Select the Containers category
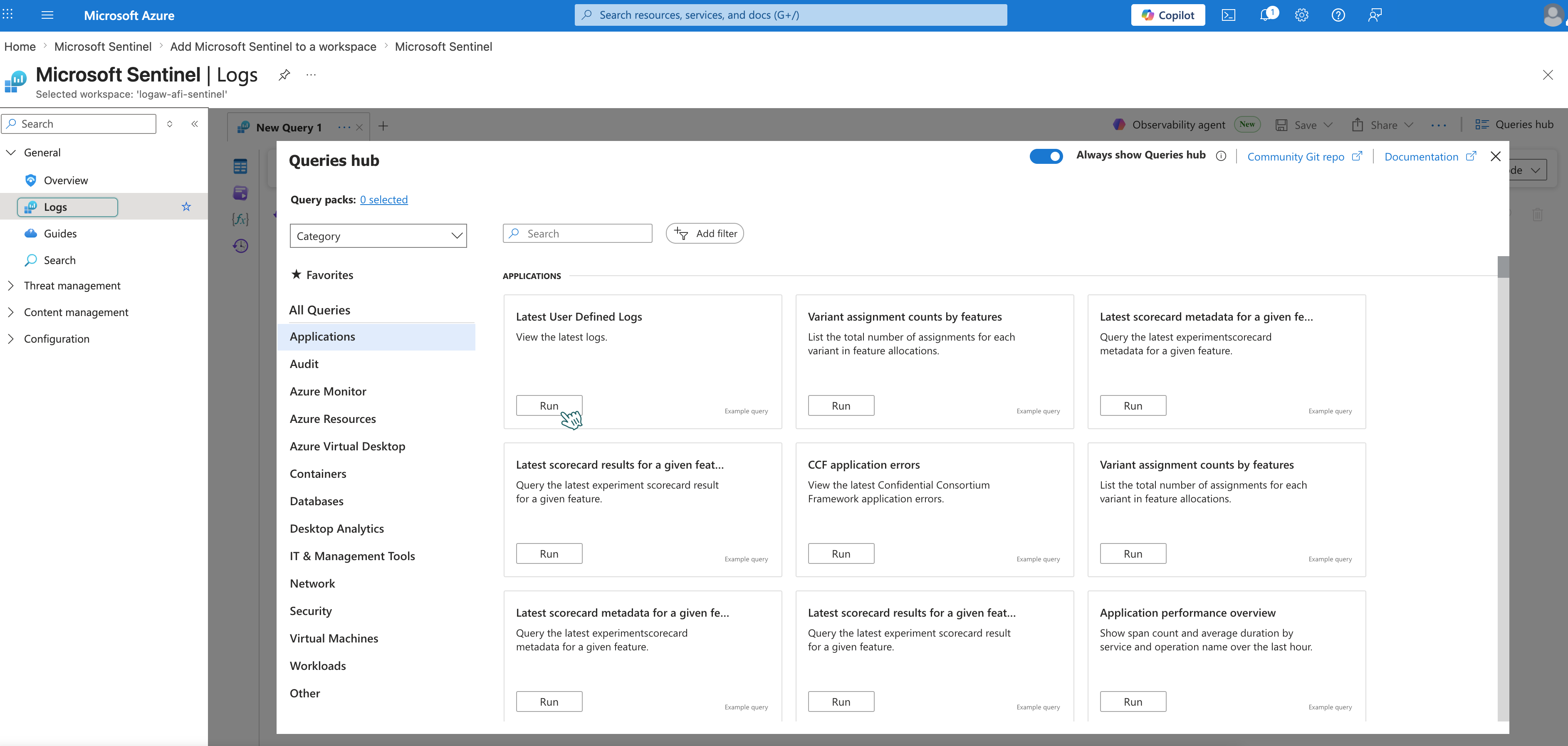This screenshot has height=746, width=1568. coord(318,474)
